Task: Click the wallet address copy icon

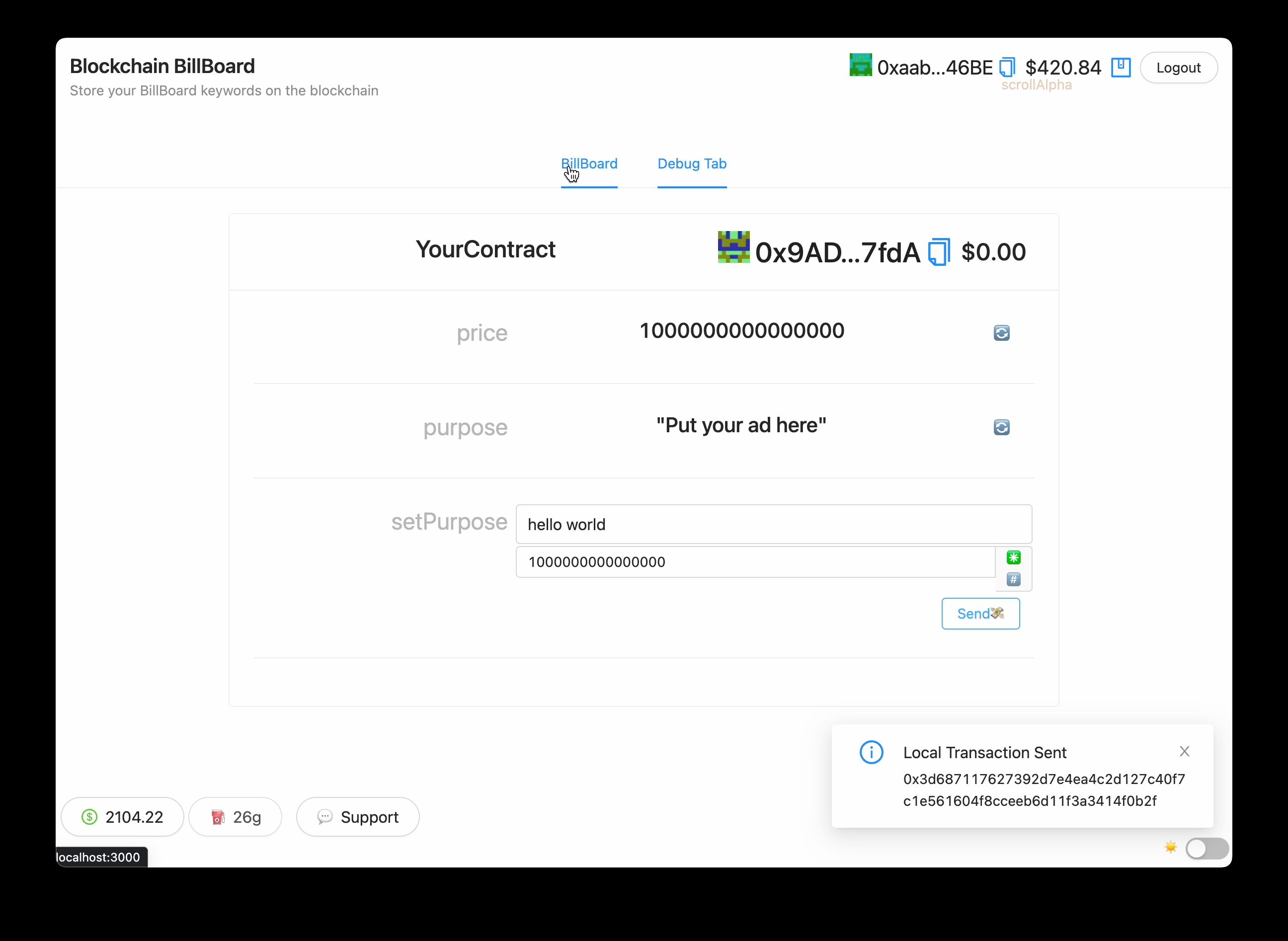Action: click(x=1008, y=67)
